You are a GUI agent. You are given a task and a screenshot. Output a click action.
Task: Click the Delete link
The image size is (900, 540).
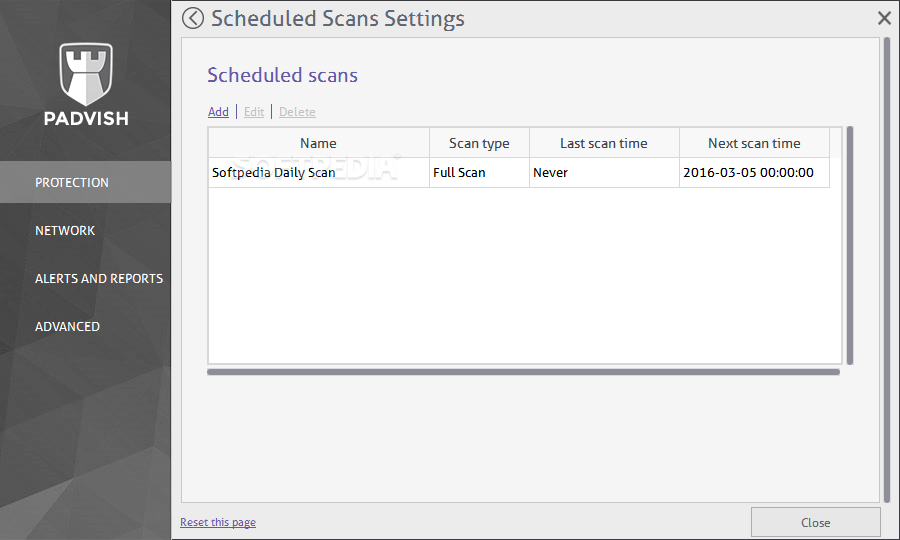pos(297,112)
